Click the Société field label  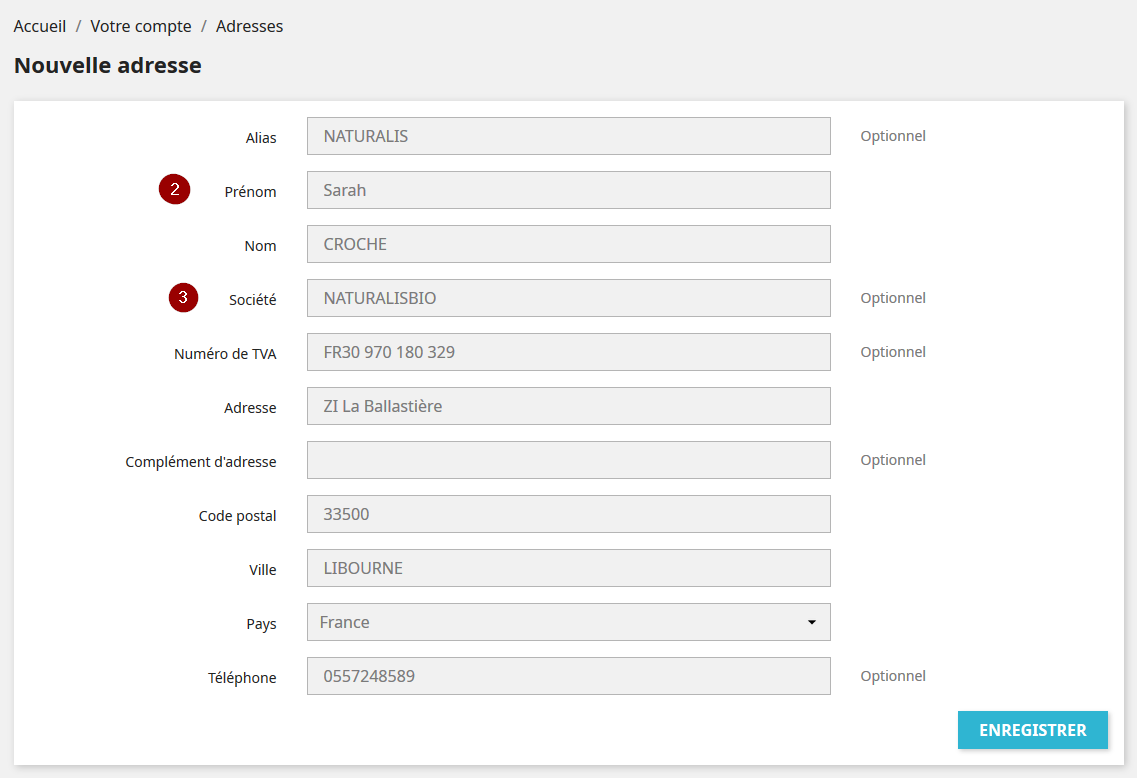coord(252,300)
